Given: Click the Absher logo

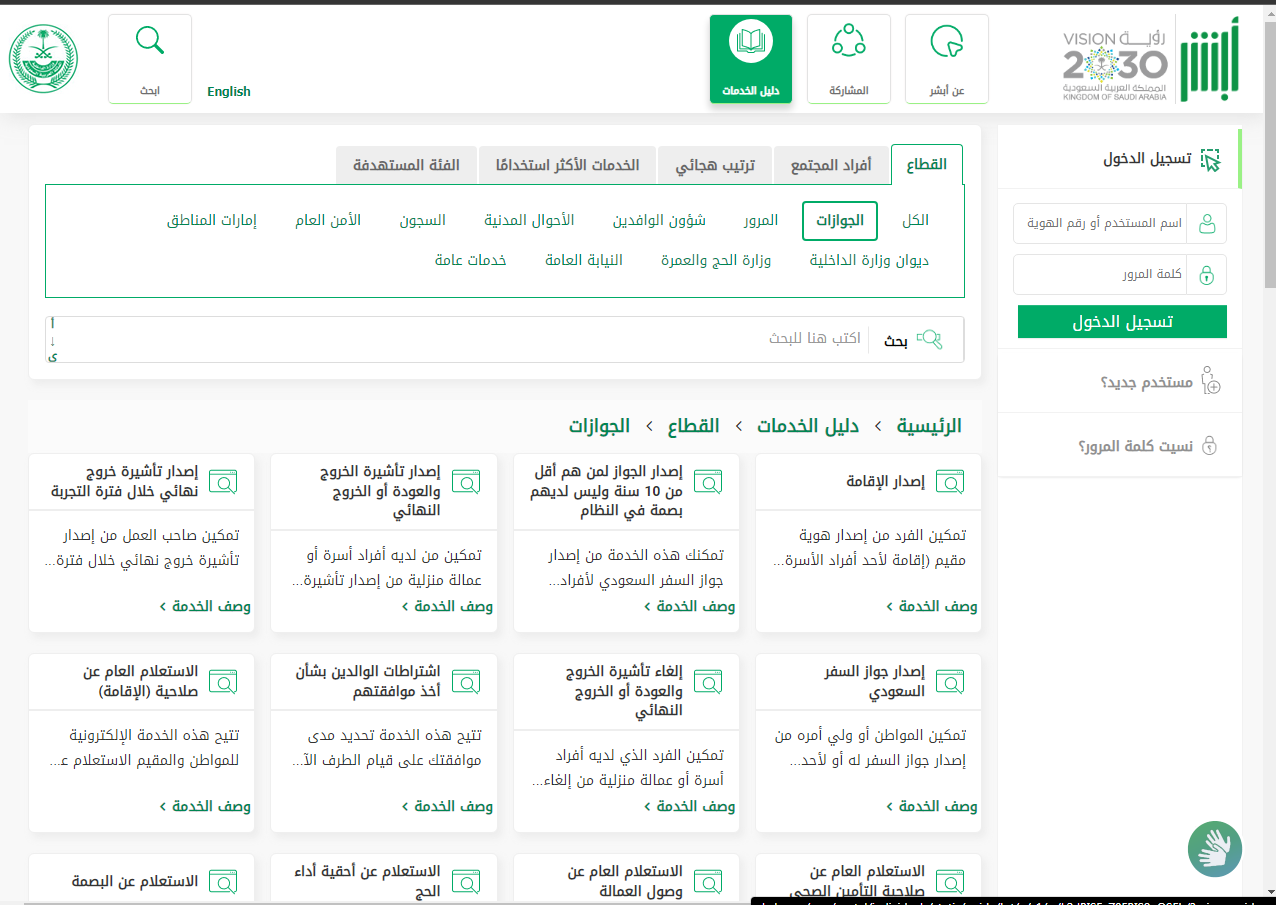Looking at the screenshot, I should point(1209,58).
